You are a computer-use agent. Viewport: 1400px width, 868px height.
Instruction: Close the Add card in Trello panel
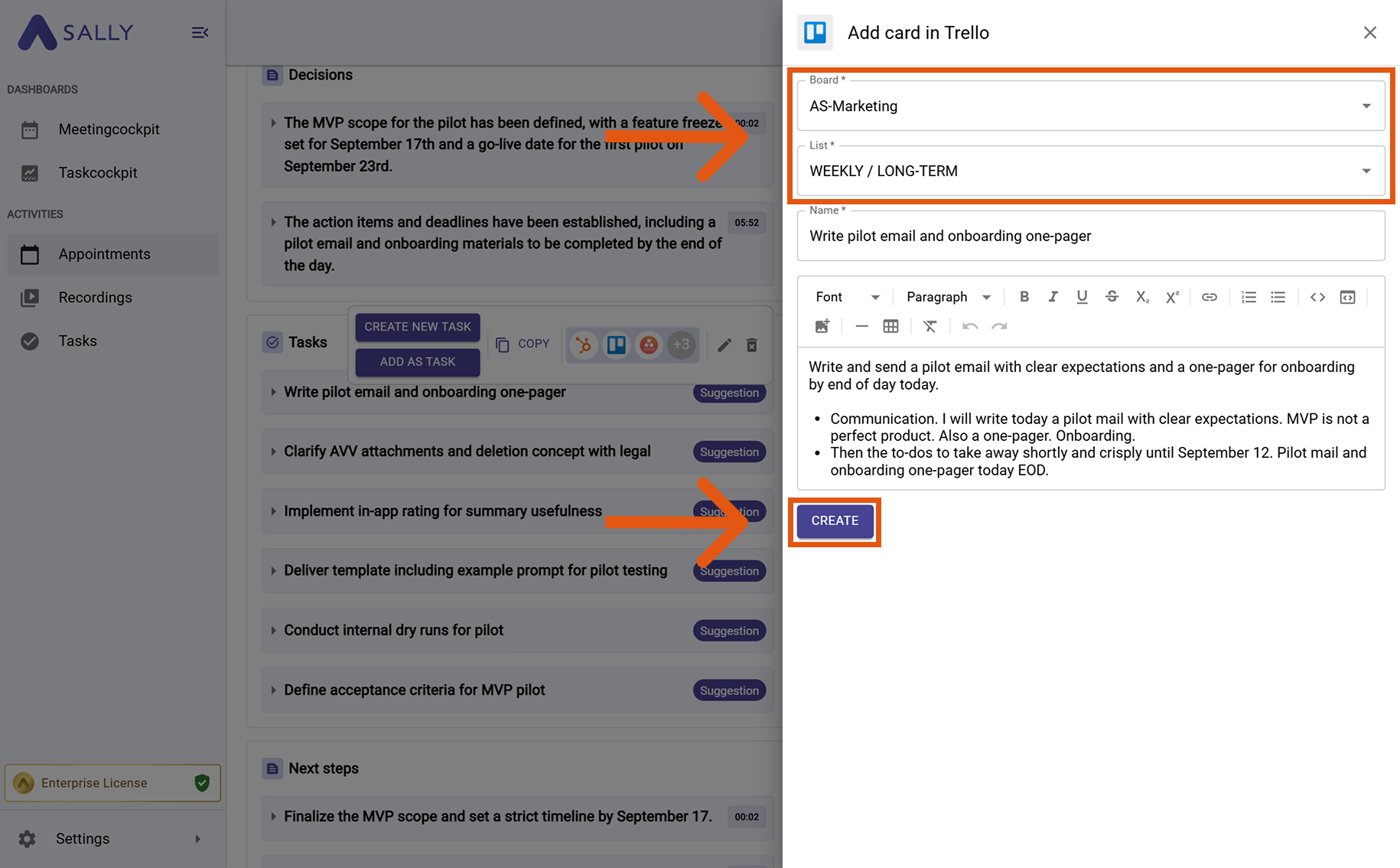pos(1369,33)
